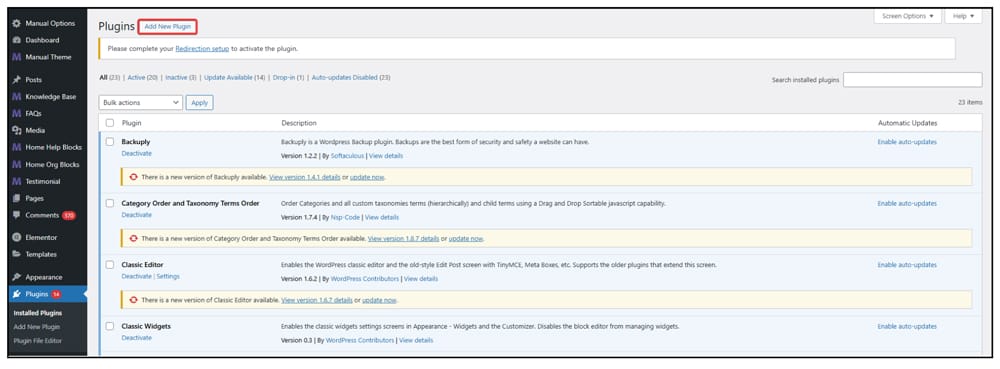Click the Search installed plugins field
1000x369 pixels.
[x=913, y=80]
